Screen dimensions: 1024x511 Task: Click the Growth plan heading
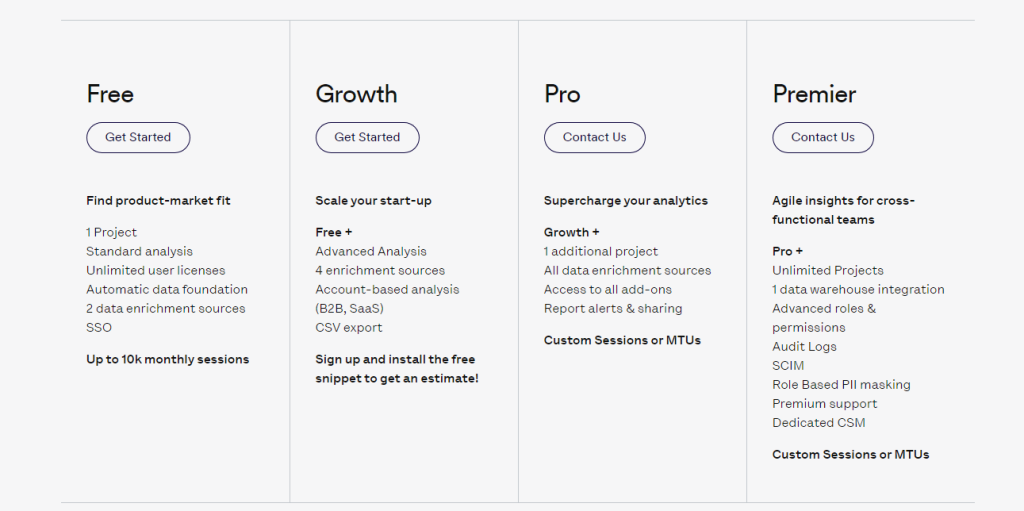[356, 94]
